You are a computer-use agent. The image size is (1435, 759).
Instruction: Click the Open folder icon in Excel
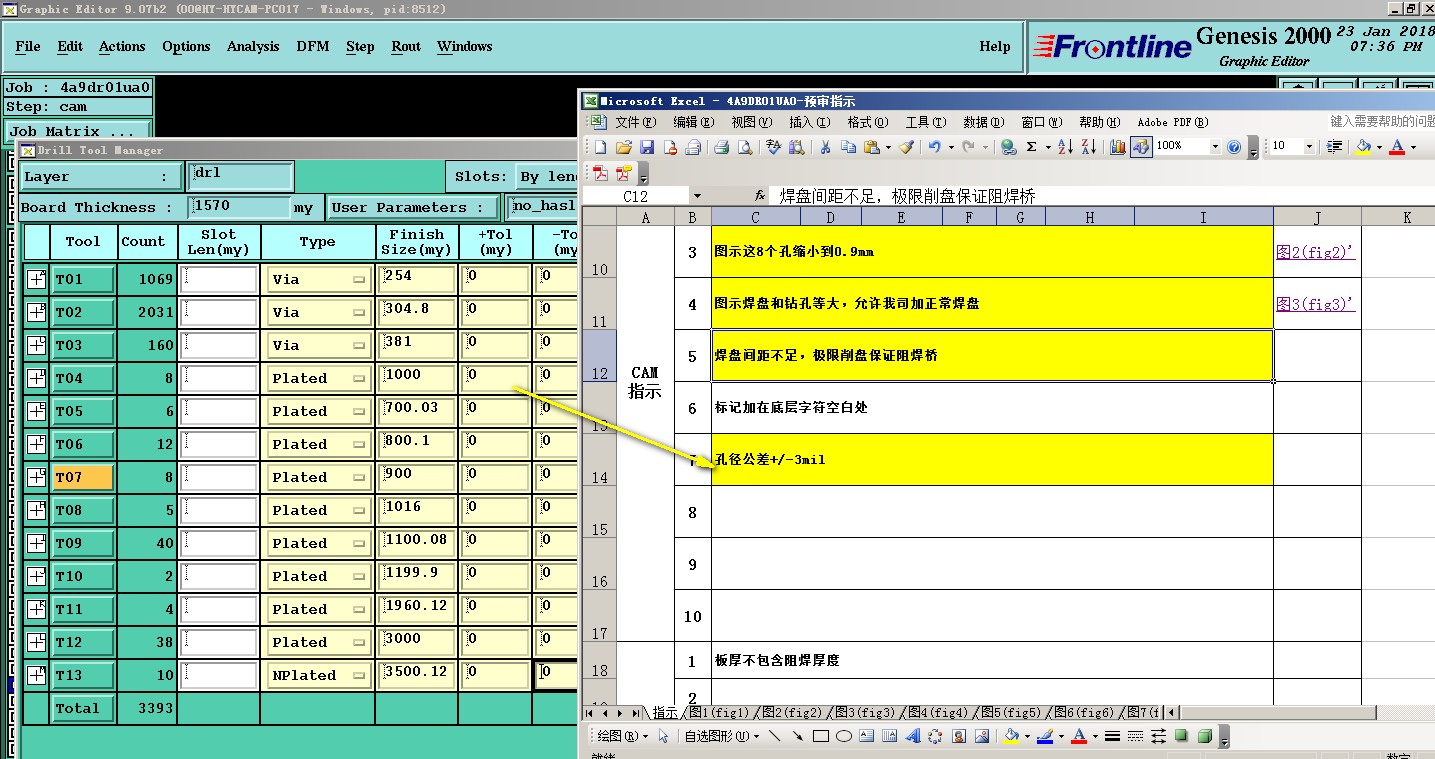point(623,146)
